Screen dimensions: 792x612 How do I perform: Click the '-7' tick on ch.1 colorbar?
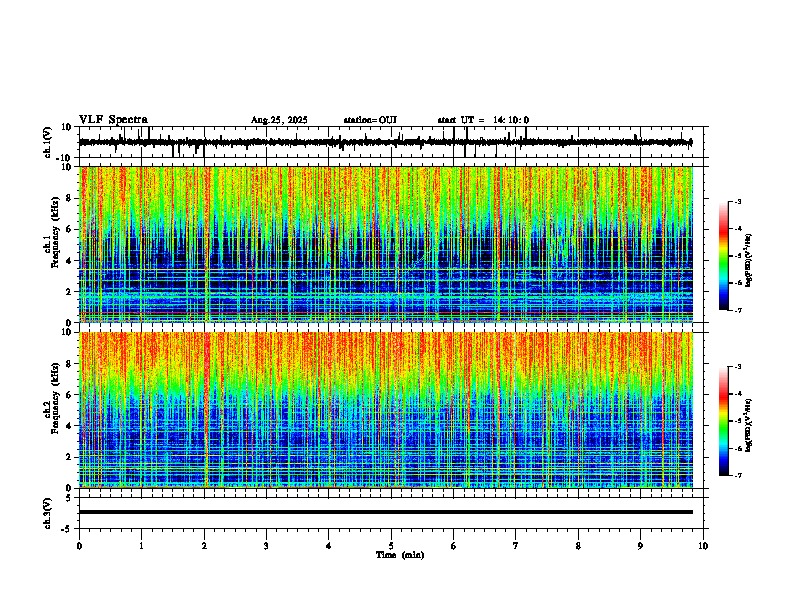[737, 310]
